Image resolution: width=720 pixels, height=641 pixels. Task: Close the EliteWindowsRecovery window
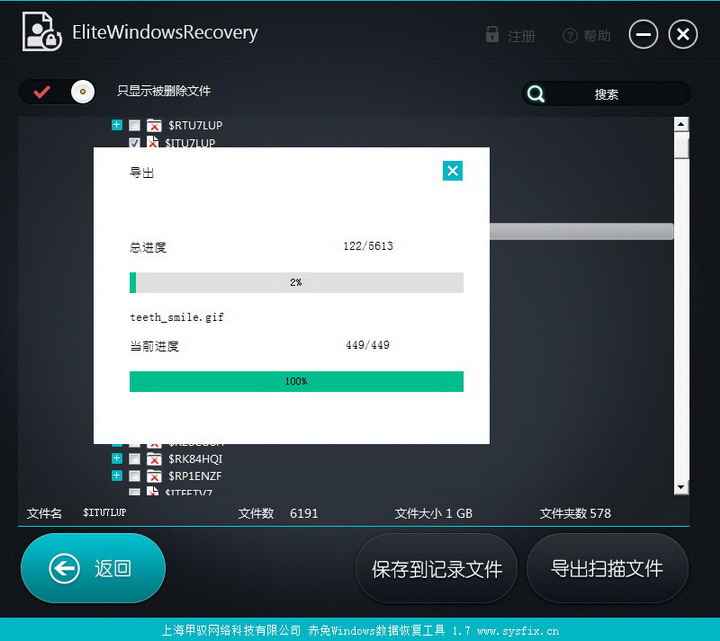pyautogui.click(x=683, y=34)
